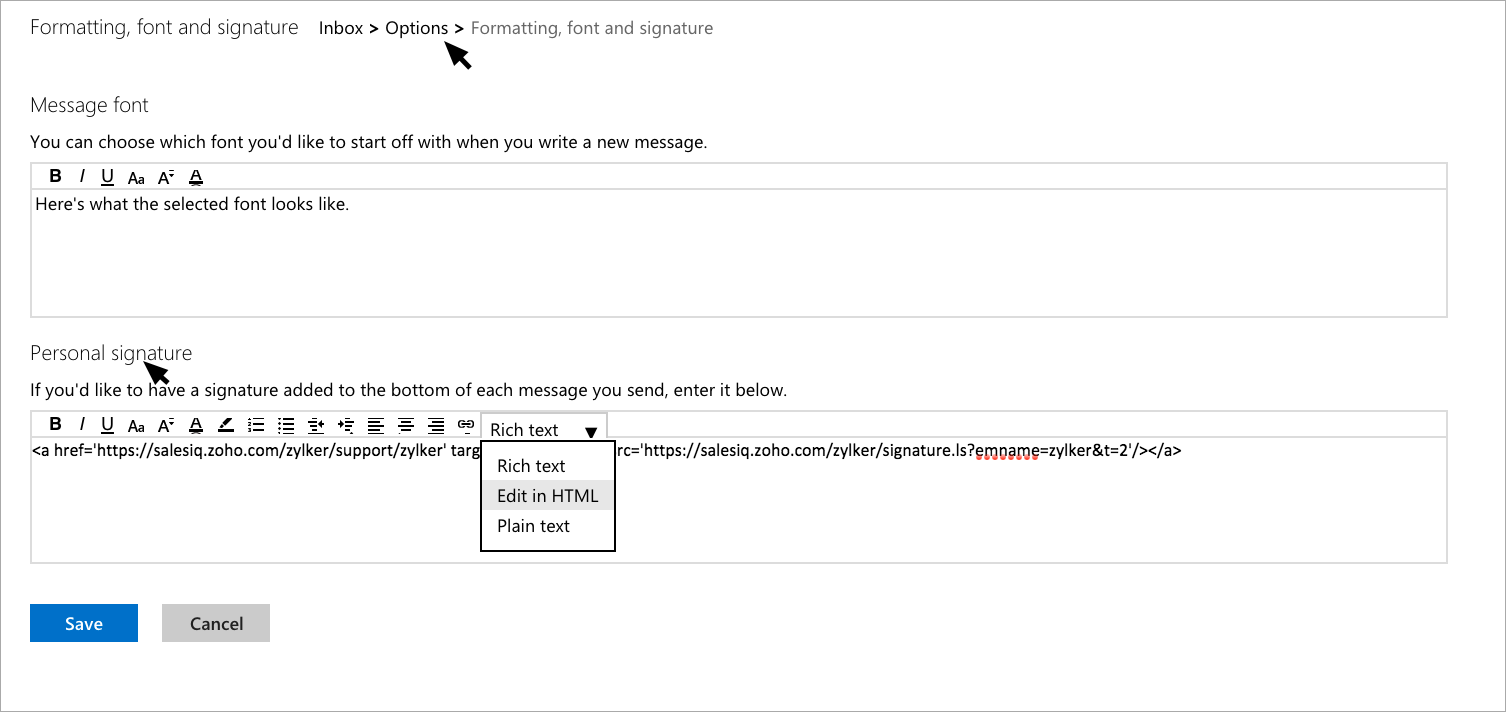Go to Inbox in the breadcrumb
Screen dimensions: 1506x712
tap(341, 28)
